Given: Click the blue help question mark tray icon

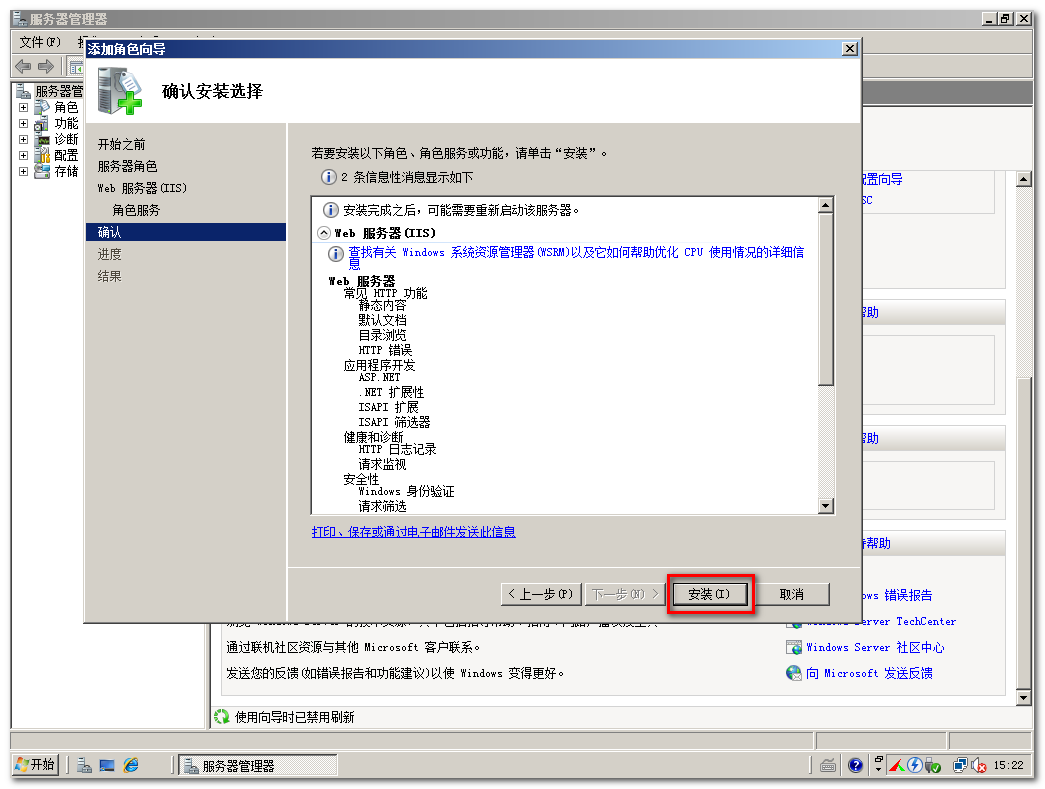Looking at the screenshot, I should coord(856,765).
